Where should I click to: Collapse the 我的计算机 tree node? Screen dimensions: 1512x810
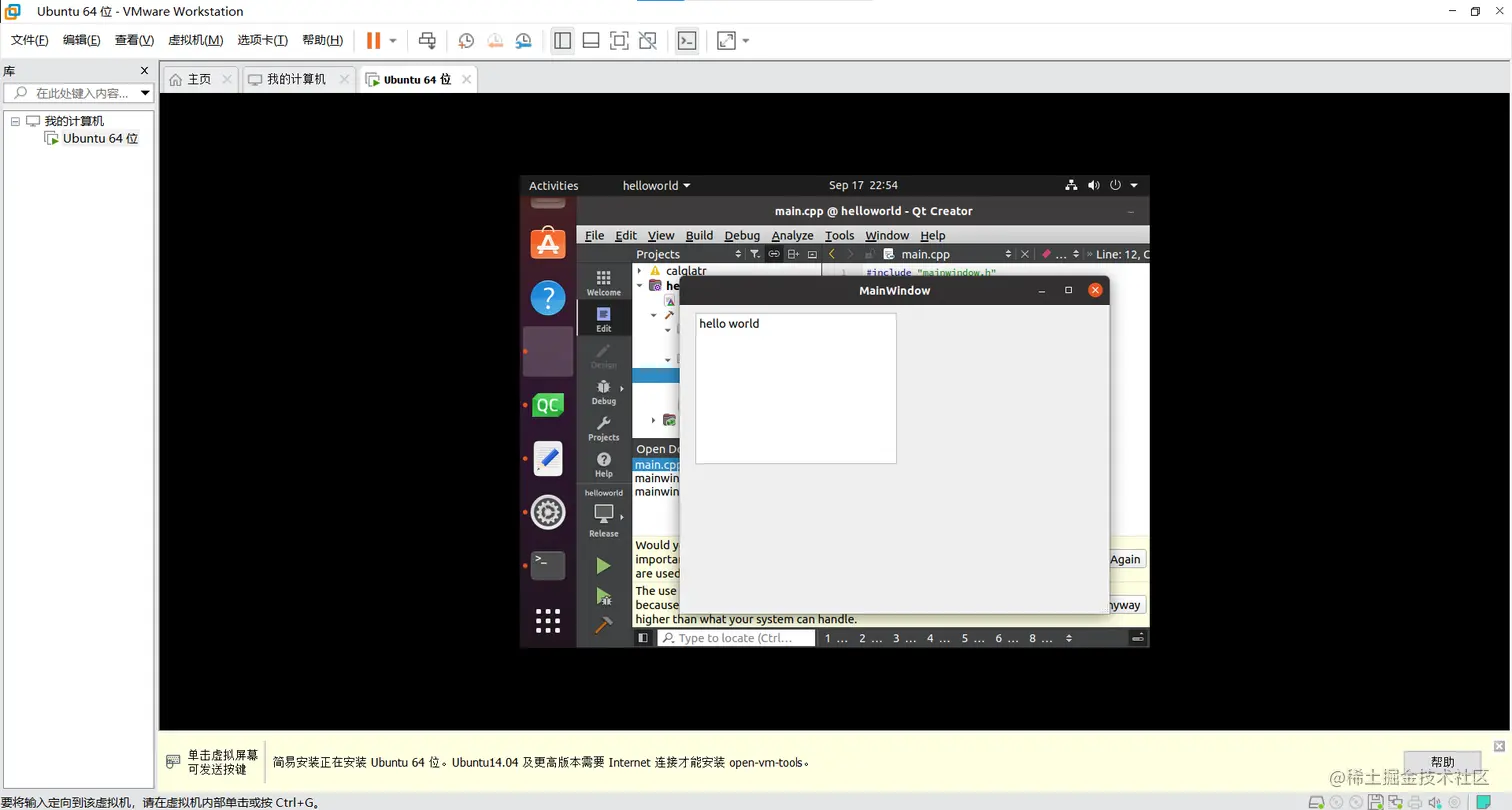[x=15, y=121]
